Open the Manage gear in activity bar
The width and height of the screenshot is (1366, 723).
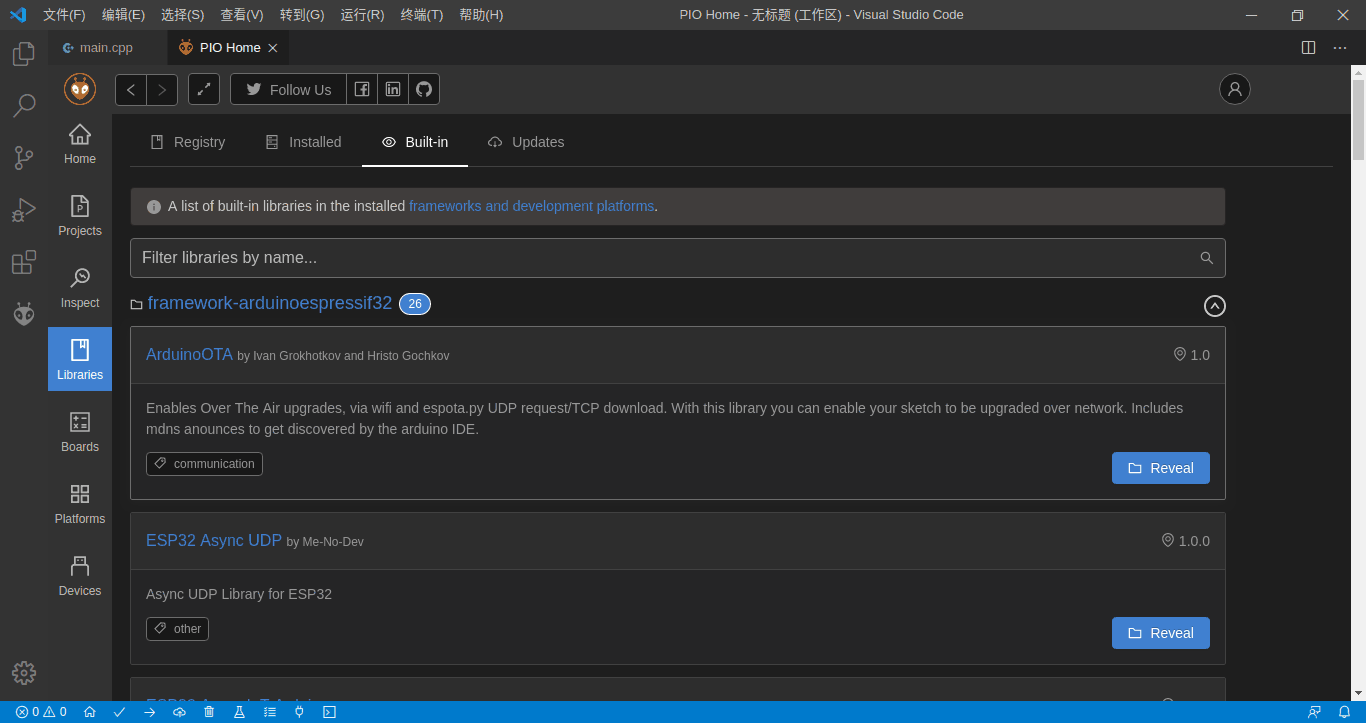[x=24, y=673]
